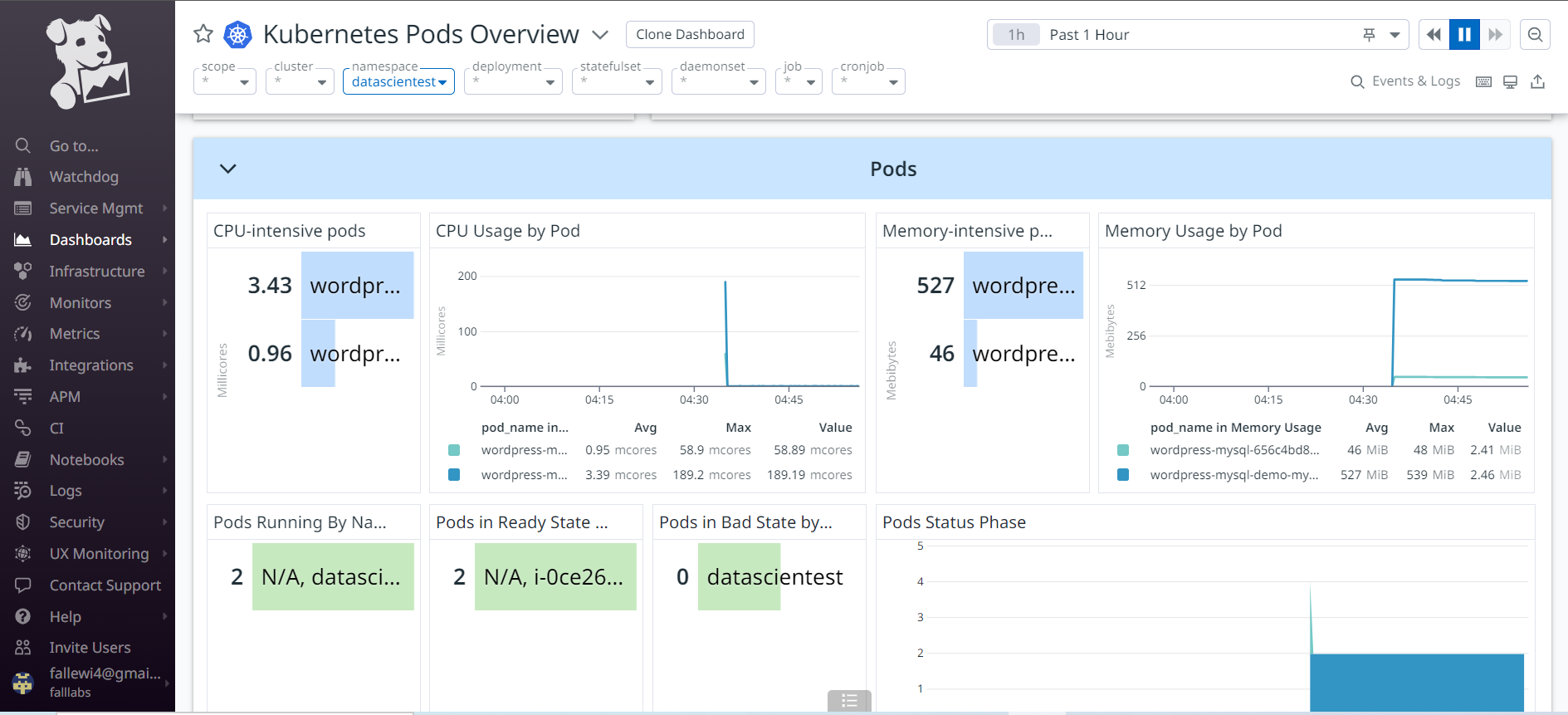
Task: Collapse the Pods section chevron
Action: tap(228, 169)
